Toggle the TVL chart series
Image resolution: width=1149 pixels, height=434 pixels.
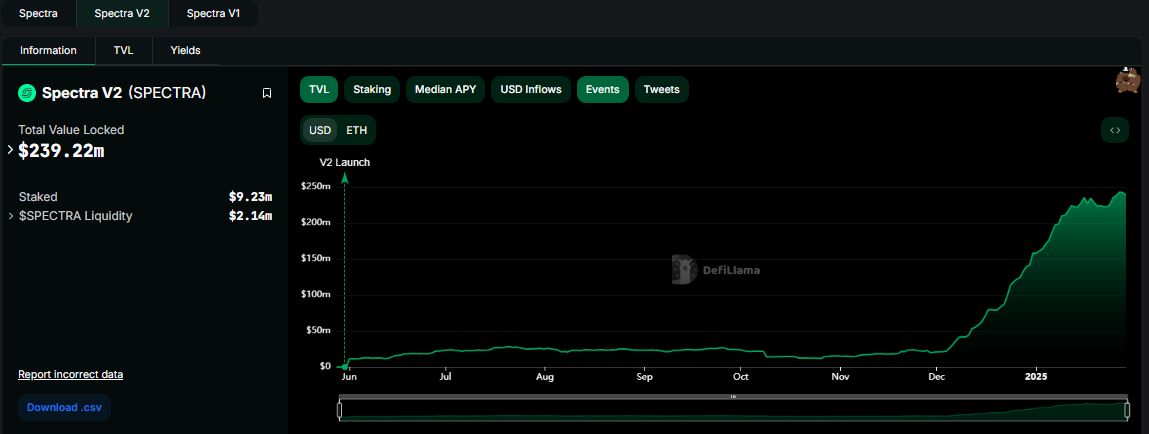click(319, 89)
